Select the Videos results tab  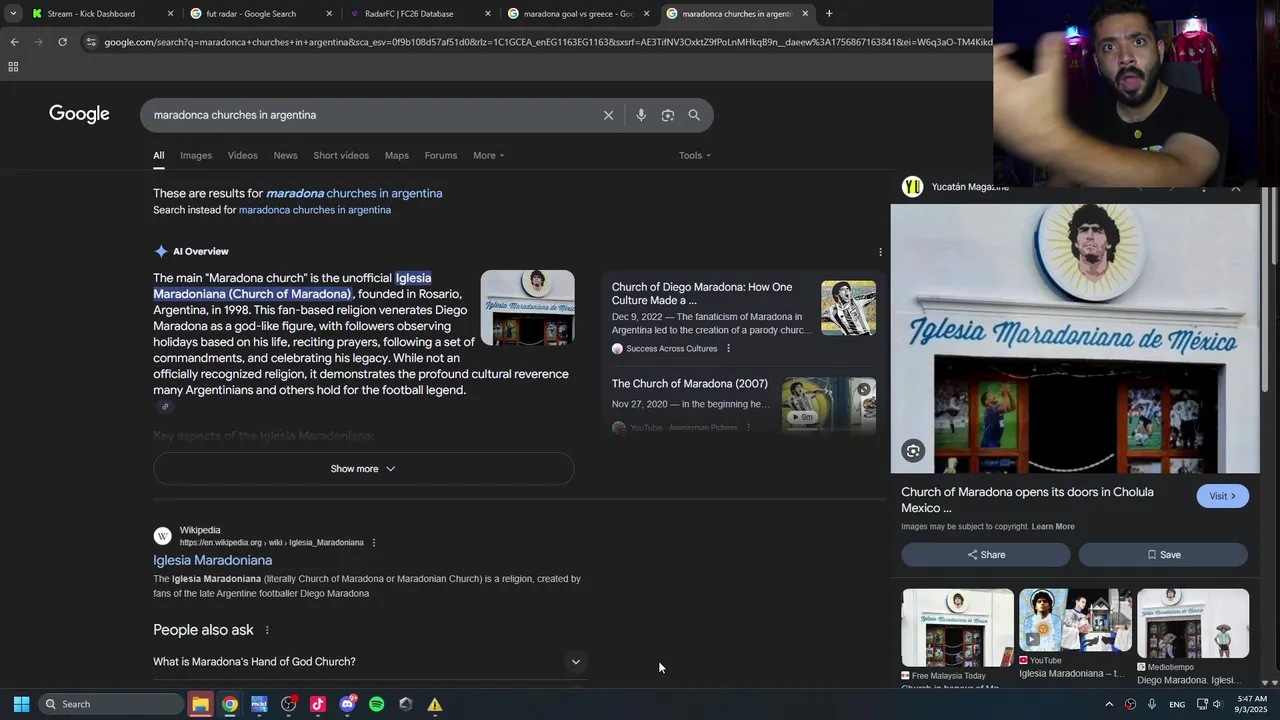coord(242,155)
